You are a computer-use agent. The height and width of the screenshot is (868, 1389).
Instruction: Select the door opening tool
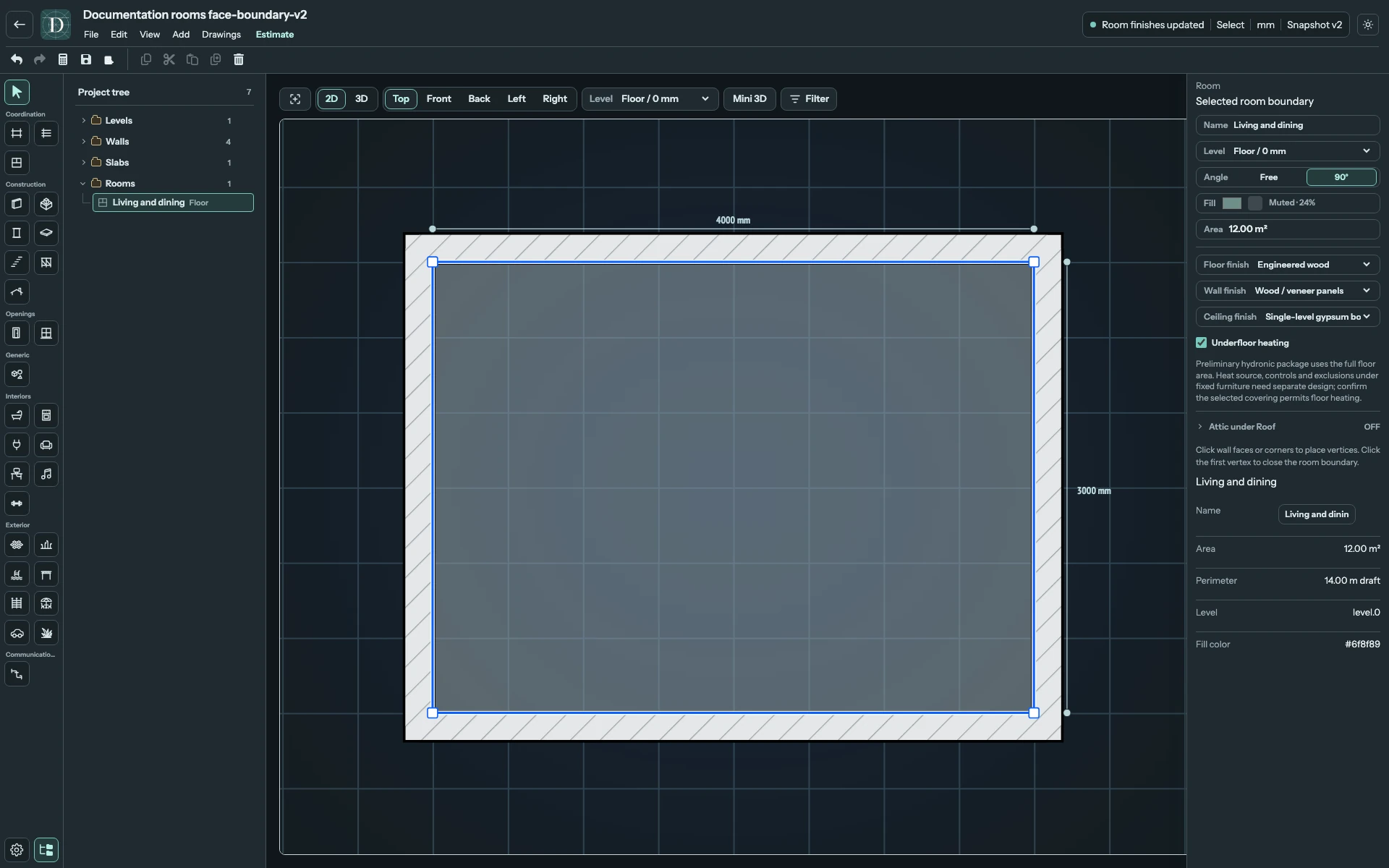[x=17, y=333]
